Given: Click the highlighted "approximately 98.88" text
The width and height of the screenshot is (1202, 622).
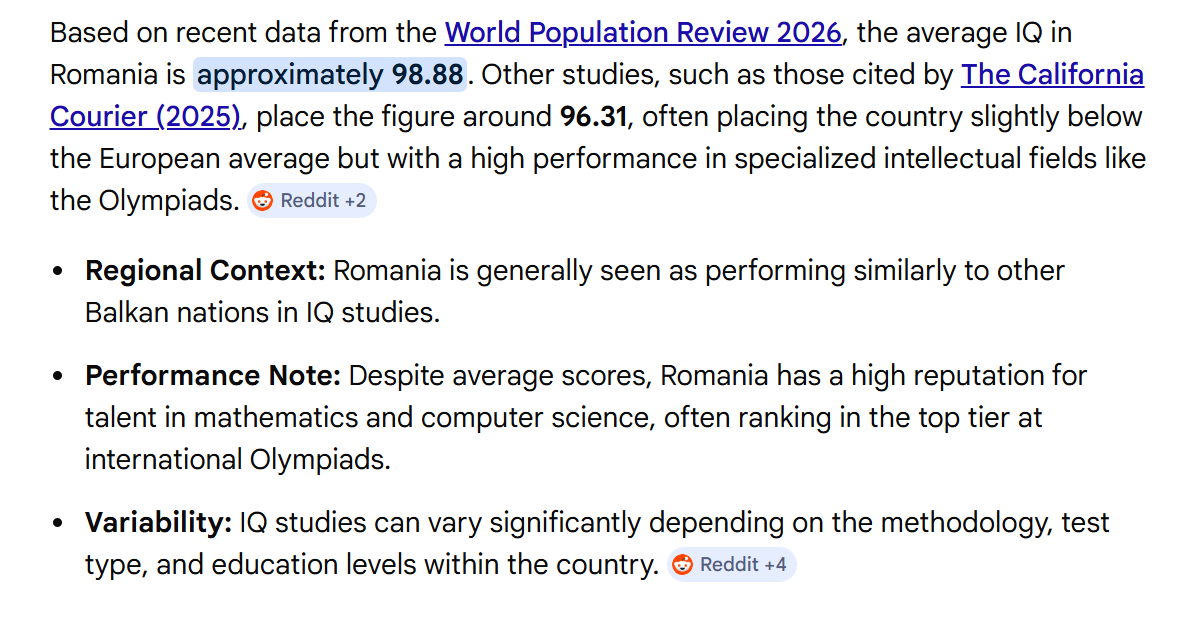Looking at the screenshot, I should click(330, 75).
